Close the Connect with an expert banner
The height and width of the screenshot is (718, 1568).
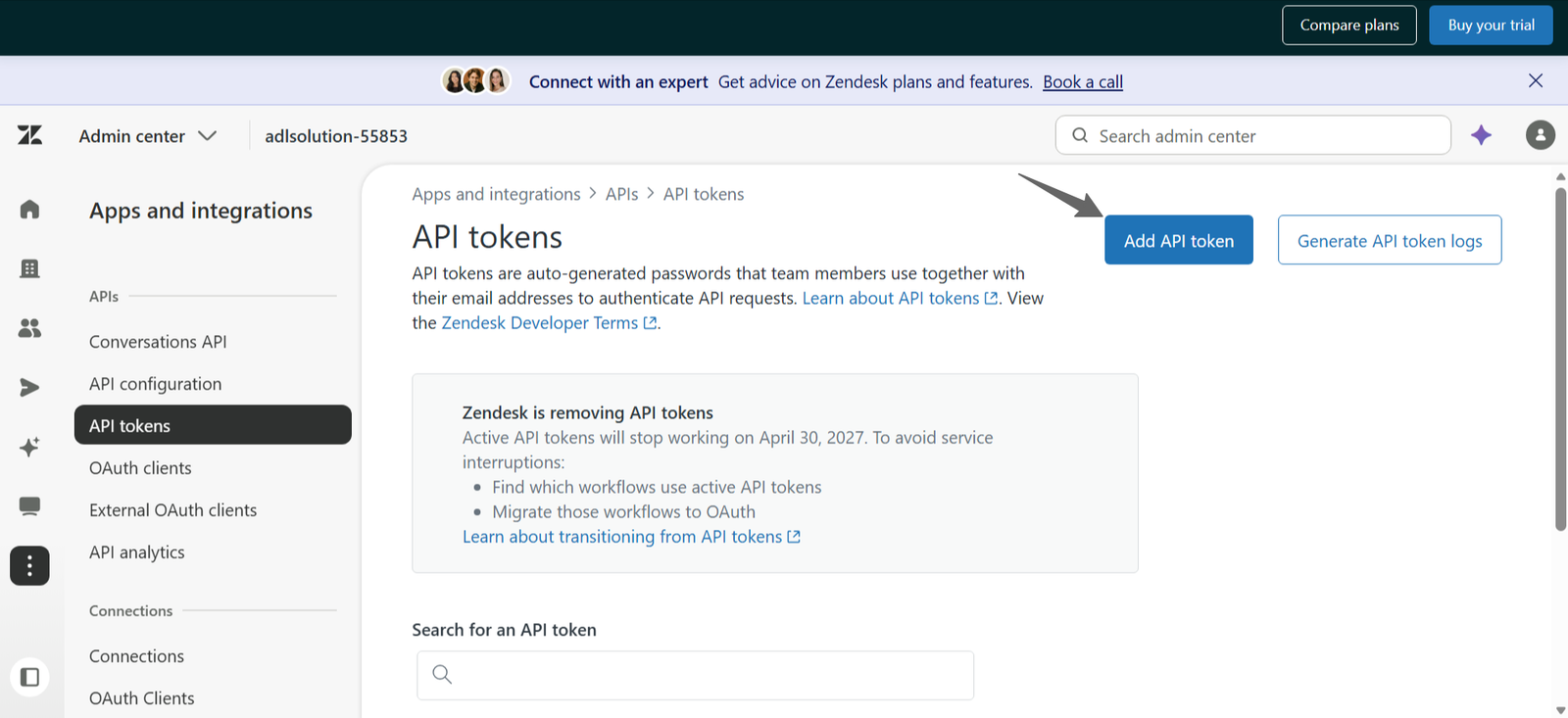(x=1535, y=81)
